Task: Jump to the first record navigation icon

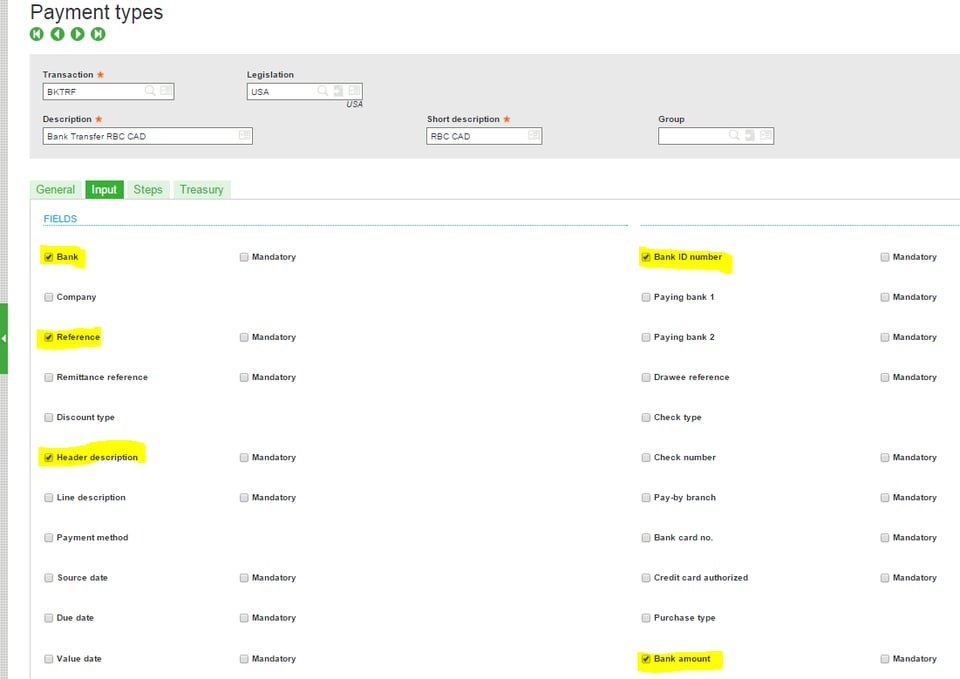Action: click(37, 33)
